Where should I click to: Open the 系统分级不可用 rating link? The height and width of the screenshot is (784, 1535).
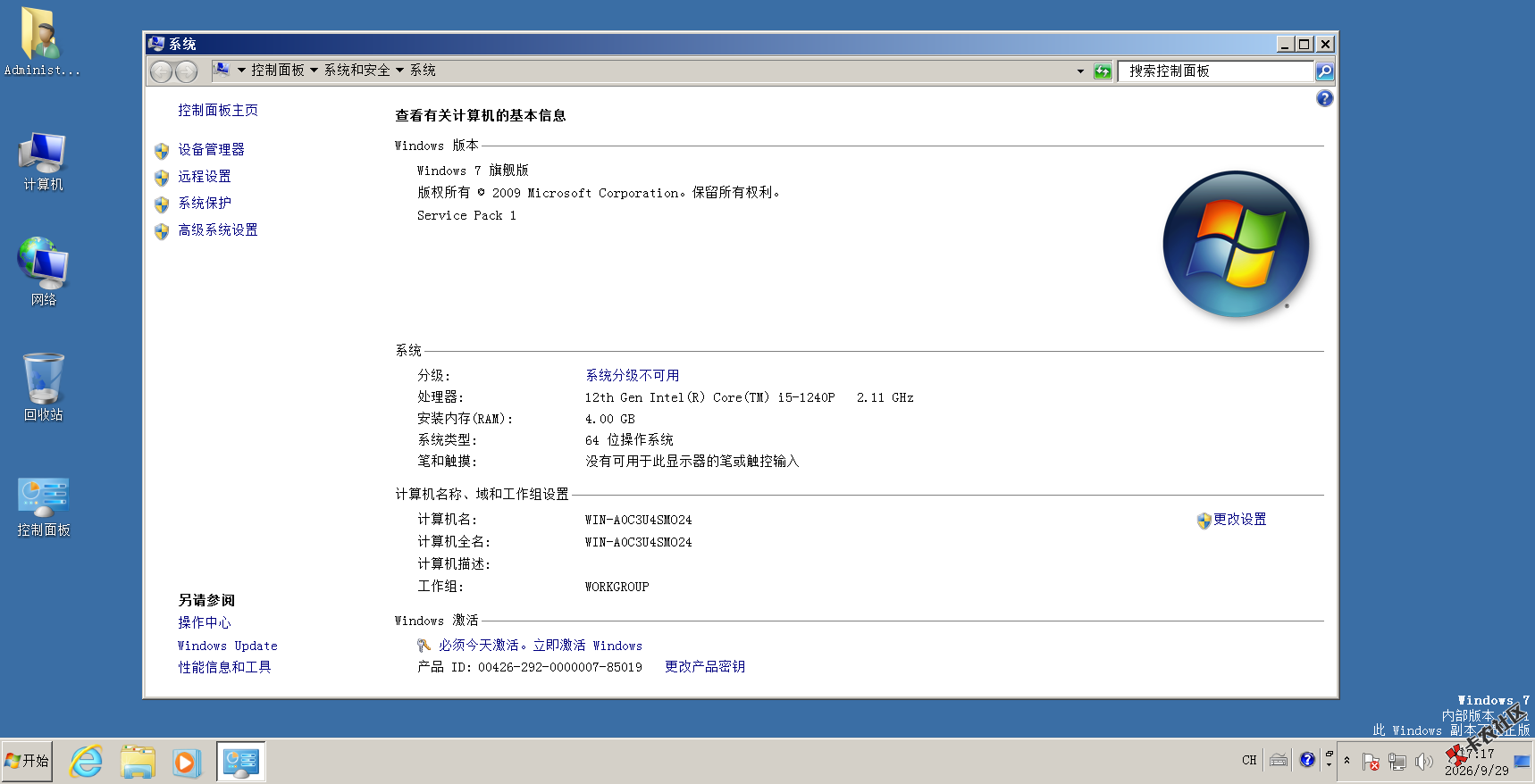coord(632,376)
